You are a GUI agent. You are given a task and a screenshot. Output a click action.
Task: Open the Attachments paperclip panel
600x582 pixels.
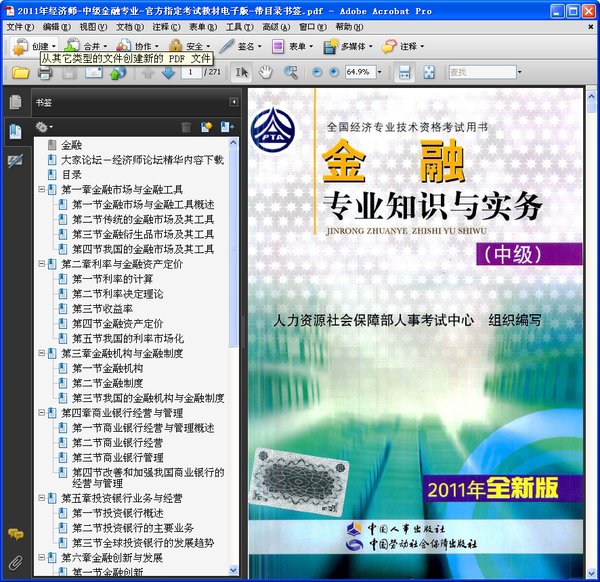tap(15, 562)
